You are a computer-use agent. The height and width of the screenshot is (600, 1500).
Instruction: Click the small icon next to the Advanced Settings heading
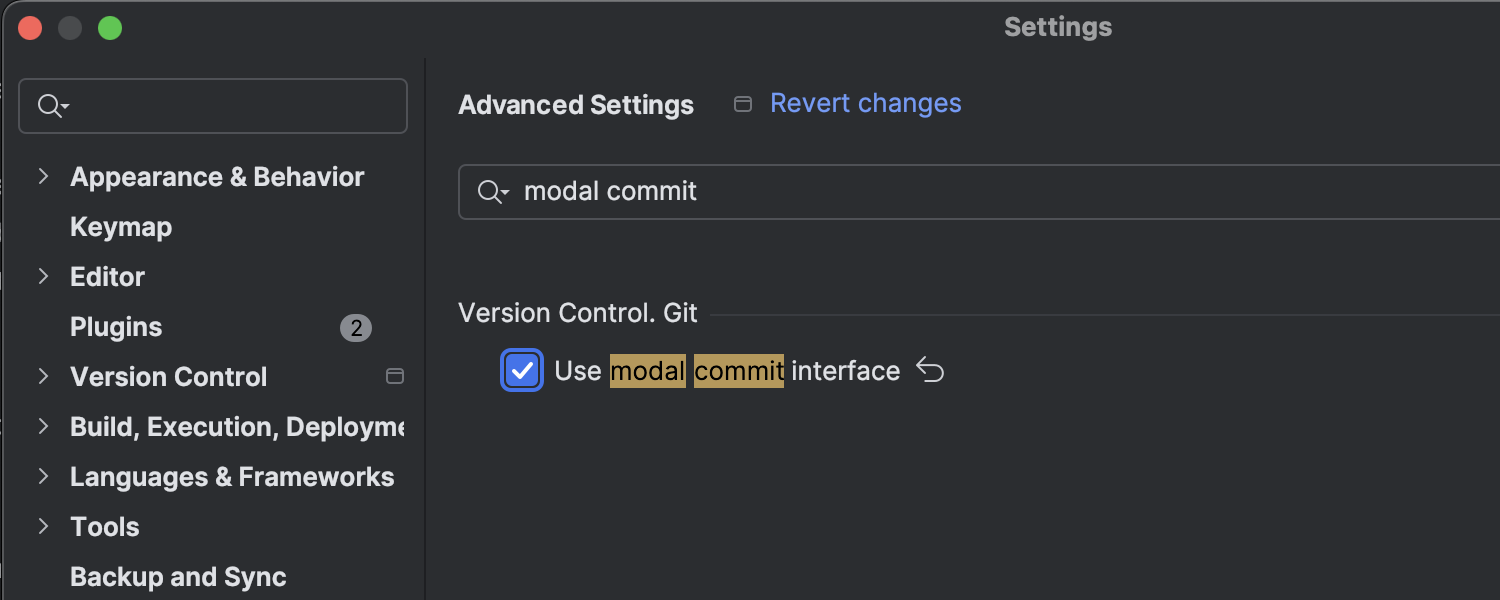click(x=743, y=104)
